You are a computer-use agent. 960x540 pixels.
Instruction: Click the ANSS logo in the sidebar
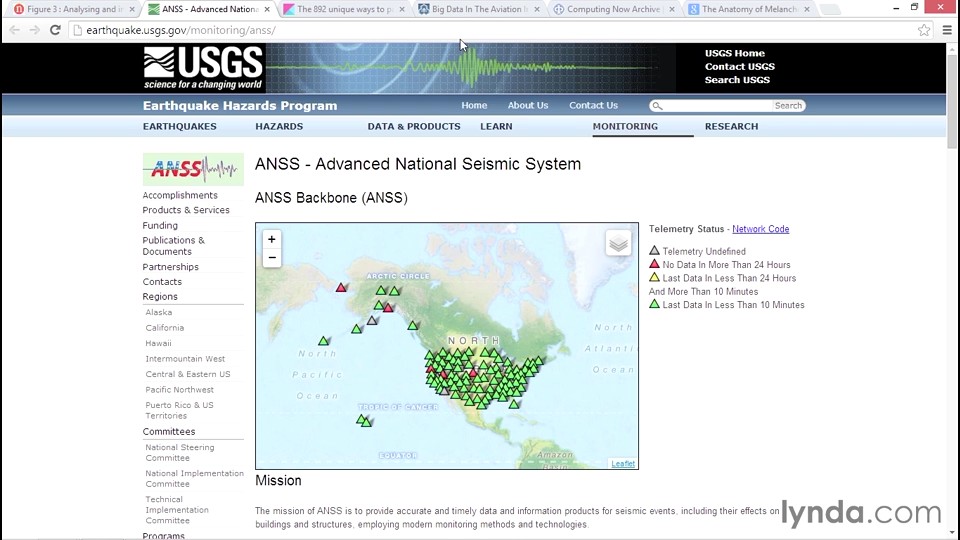tap(193, 169)
